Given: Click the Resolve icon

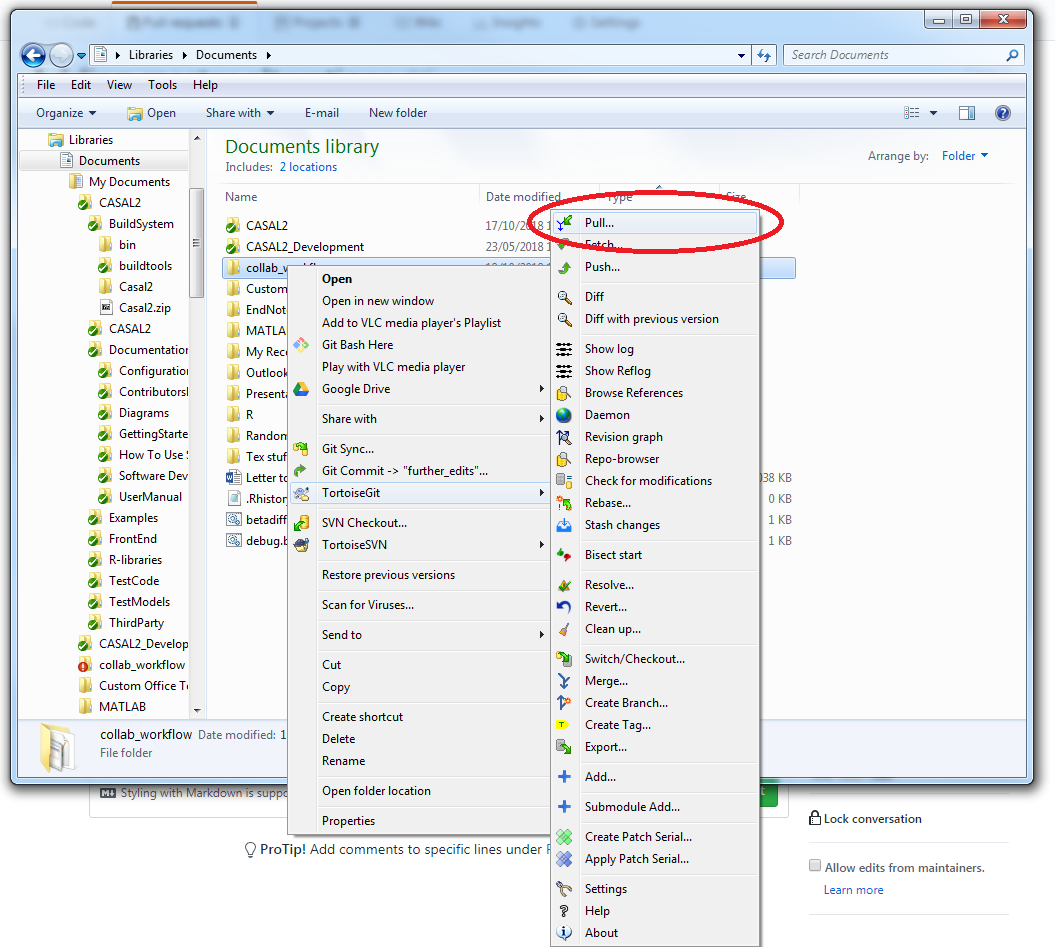Looking at the screenshot, I should [565, 585].
